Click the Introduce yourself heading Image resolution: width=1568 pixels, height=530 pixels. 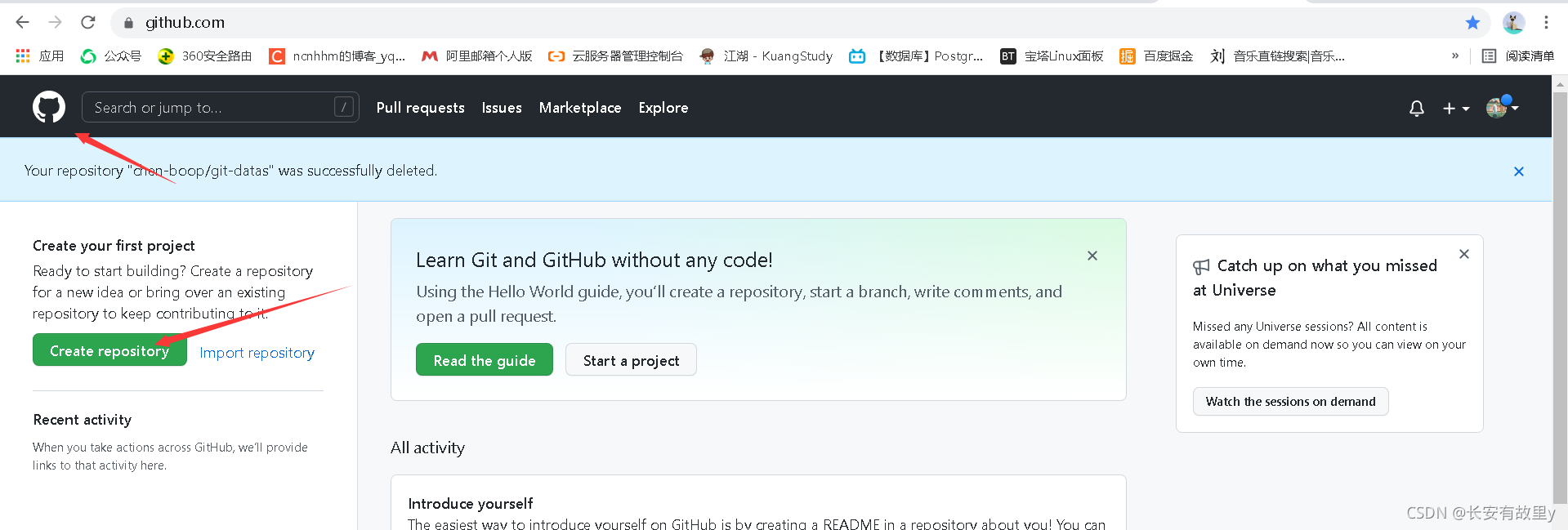pyautogui.click(x=471, y=503)
